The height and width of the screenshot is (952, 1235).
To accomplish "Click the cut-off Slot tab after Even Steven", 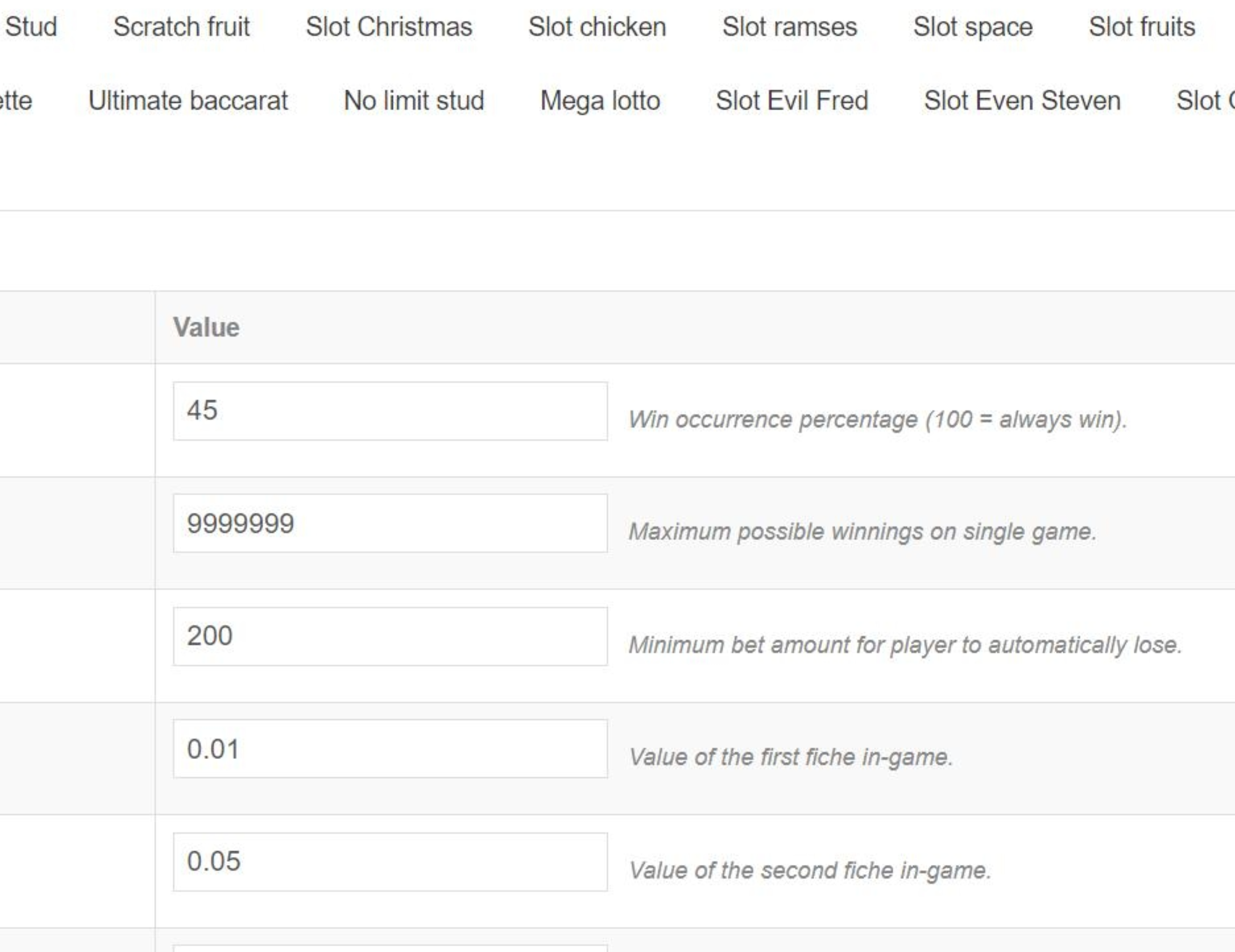I will pos(1204,101).
